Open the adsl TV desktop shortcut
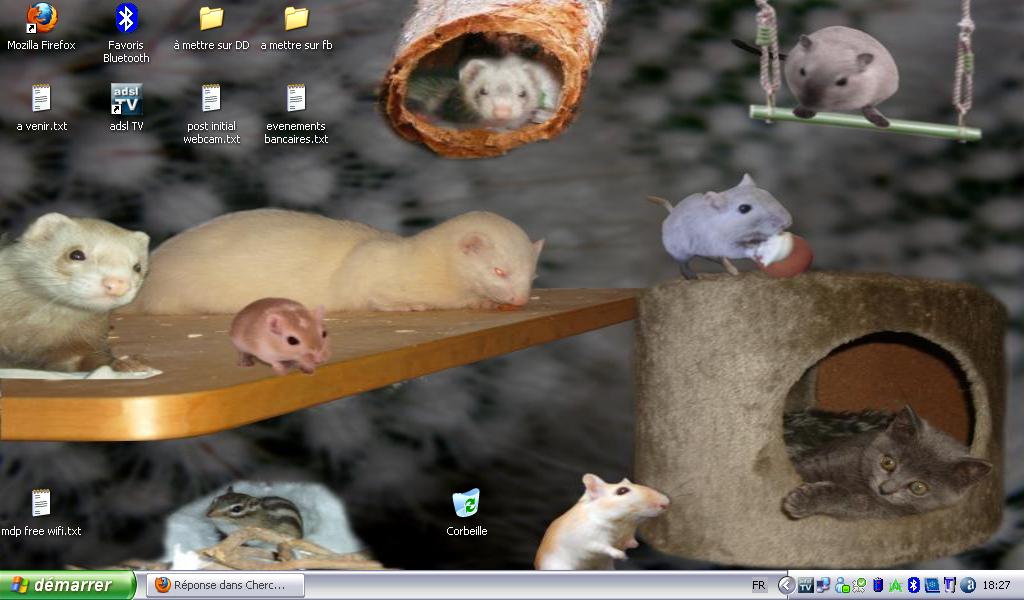 click(126, 99)
